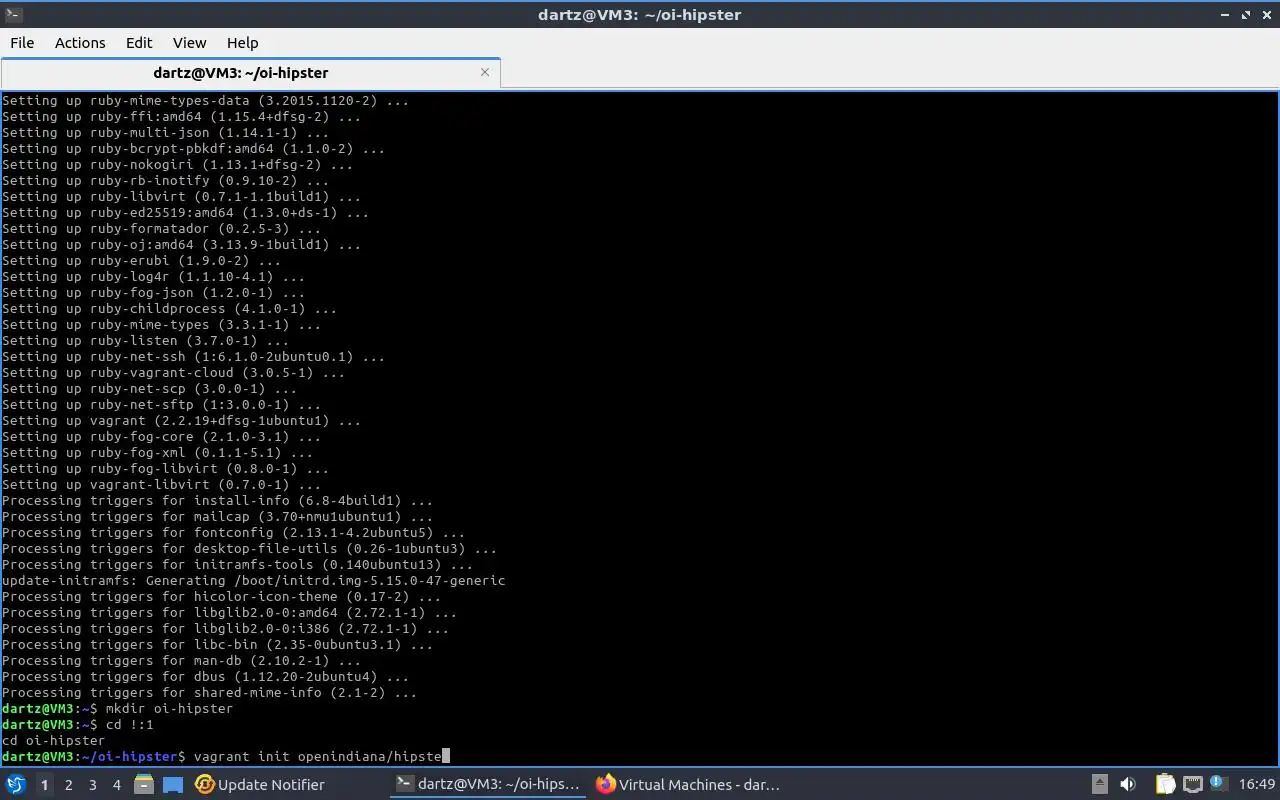Open the Actions menu
The width and height of the screenshot is (1280, 800).
point(80,42)
